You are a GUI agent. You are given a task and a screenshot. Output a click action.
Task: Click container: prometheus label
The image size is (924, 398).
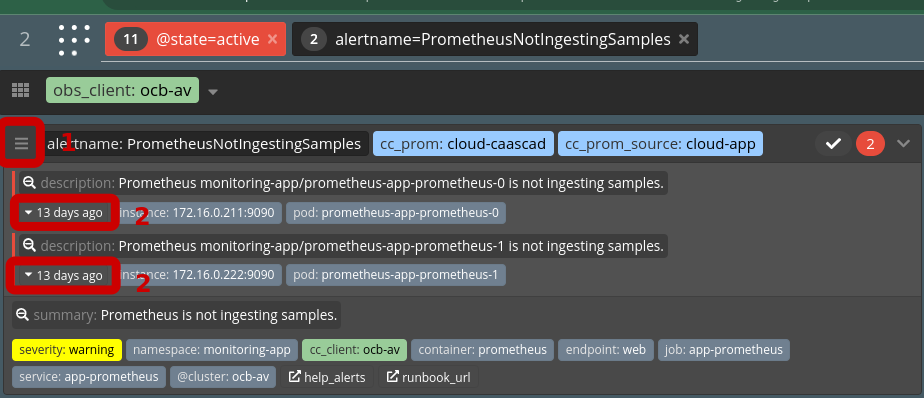(483, 350)
